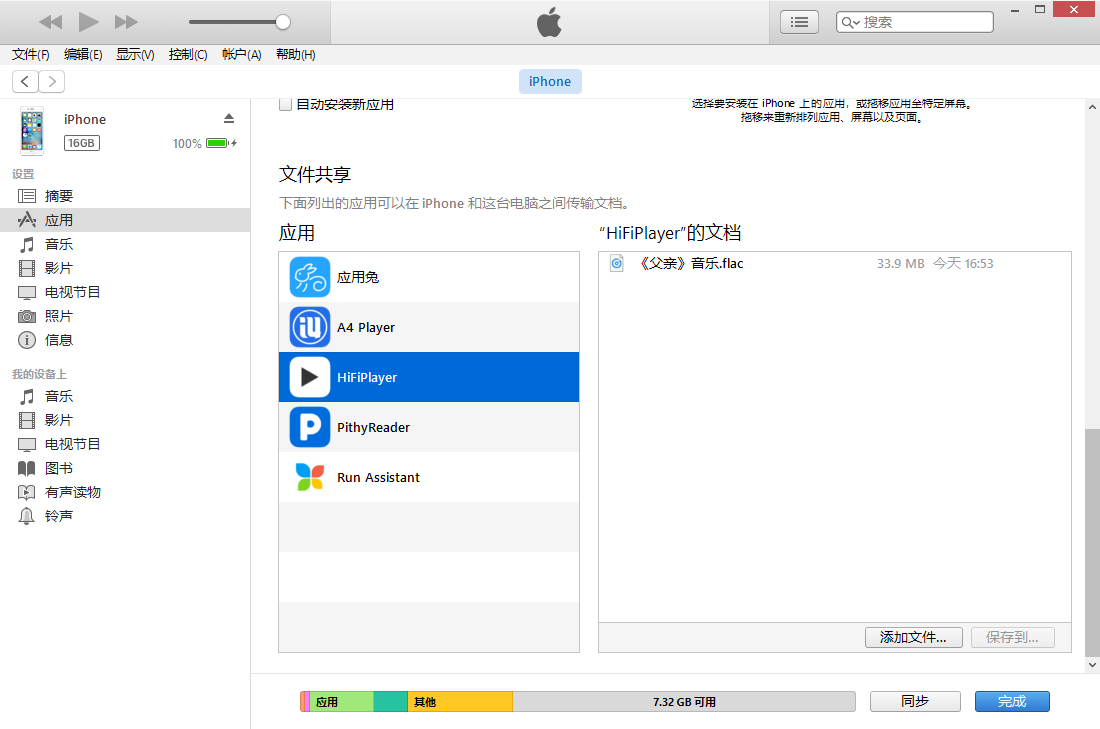Select the A4 Player app icon
This screenshot has height=729, width=1100.
[x=309, y=327]
